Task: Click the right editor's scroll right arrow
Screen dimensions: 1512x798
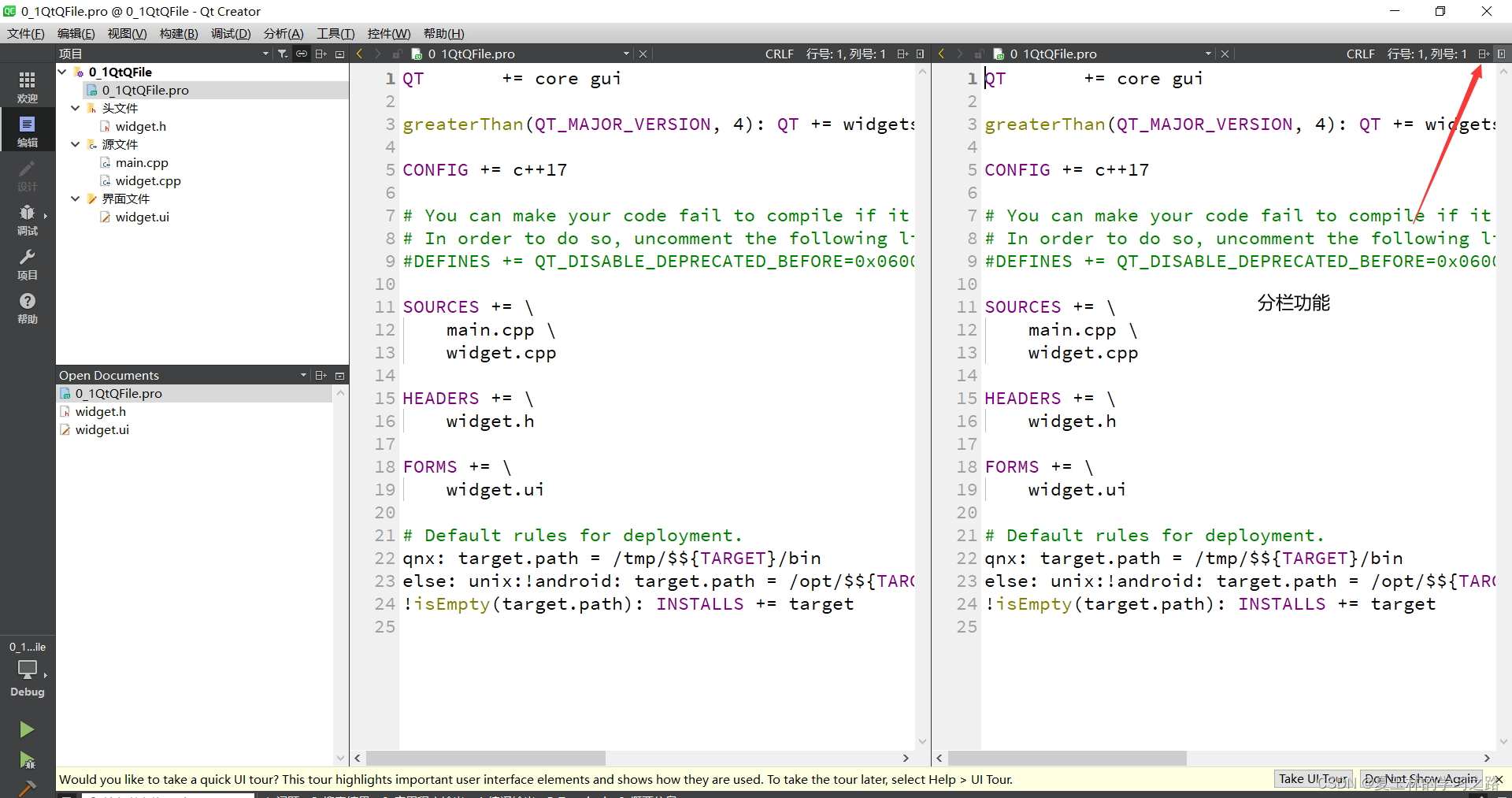Action: click(1487, 758)
